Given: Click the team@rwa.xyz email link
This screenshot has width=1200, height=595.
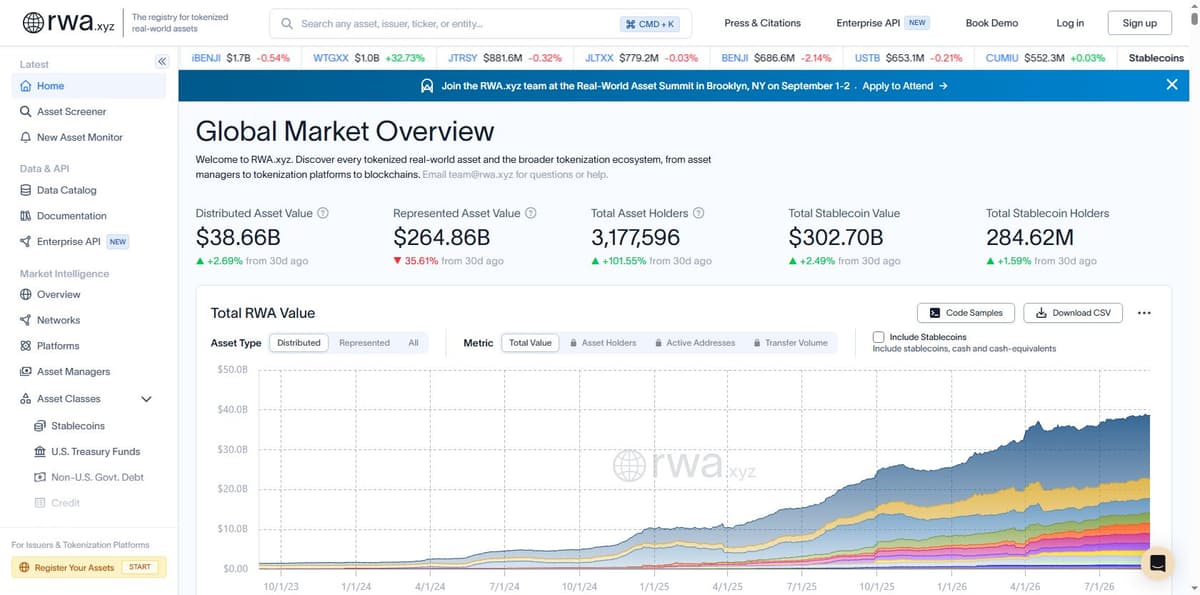Looking at the screenshot, I should 481,174.
